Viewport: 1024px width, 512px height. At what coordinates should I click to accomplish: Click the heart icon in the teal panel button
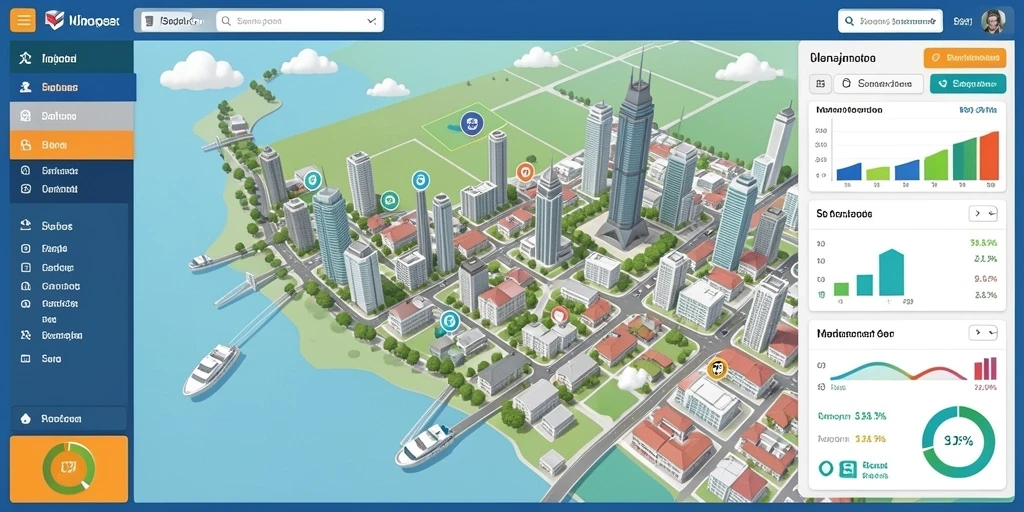pyautogui.click(x=942, y=84)
